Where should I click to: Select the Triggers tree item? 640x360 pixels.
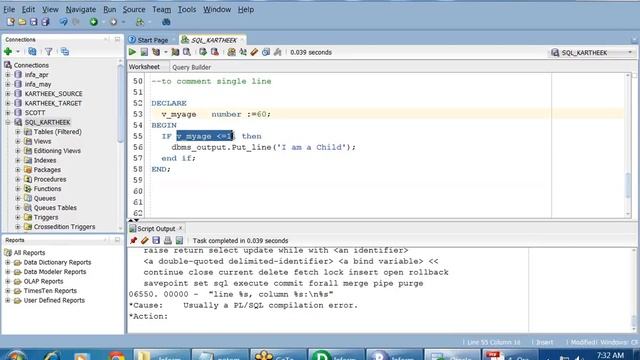point(46,217)
